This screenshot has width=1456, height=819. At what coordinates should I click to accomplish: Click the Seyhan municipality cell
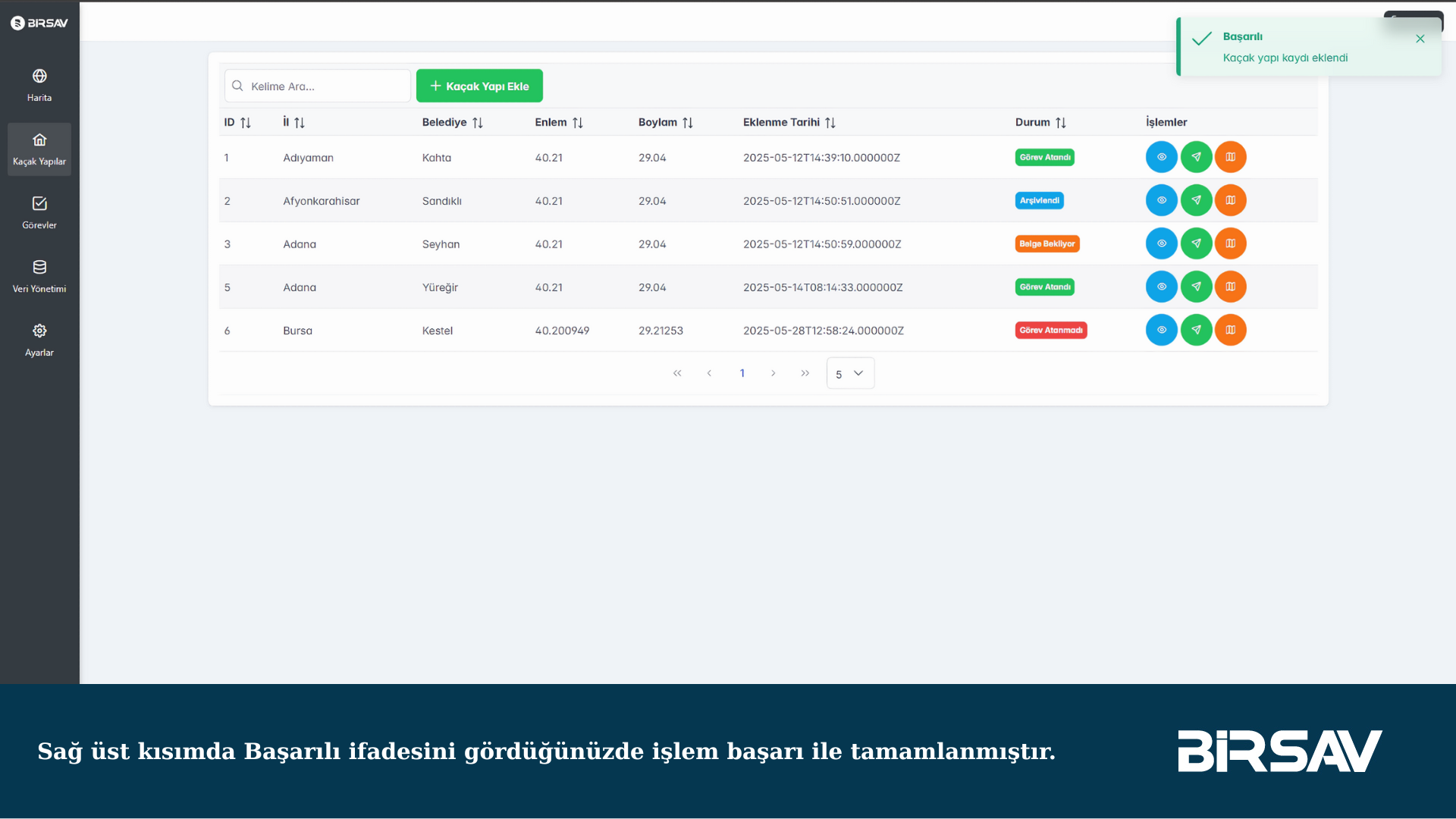pyautogui.click(x=441, y=244)
